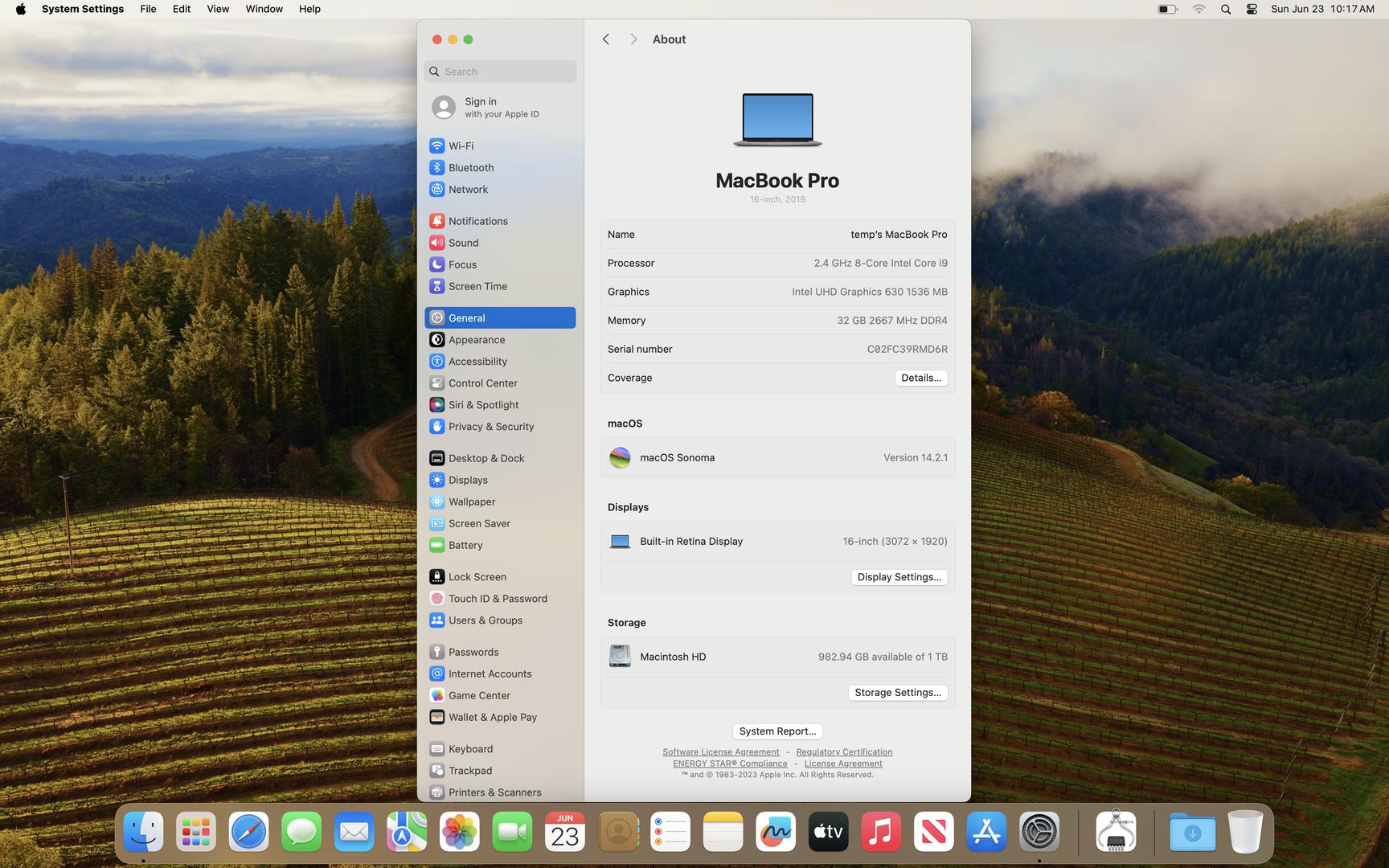Open Storage Settings button
Image resolution: width=1389 pixels, height=868 pixels.
898,693
